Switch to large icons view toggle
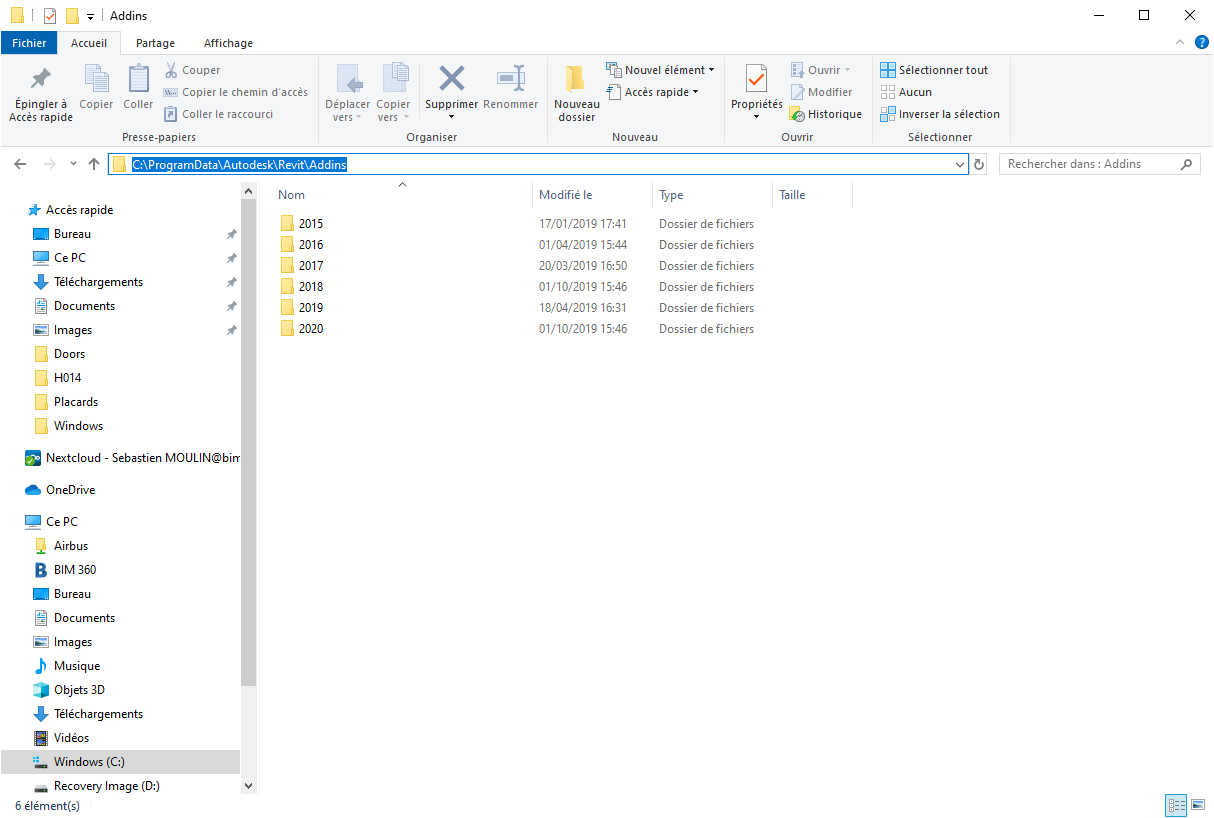This screenshot has width=1214, height=818. pos(1198,805)
